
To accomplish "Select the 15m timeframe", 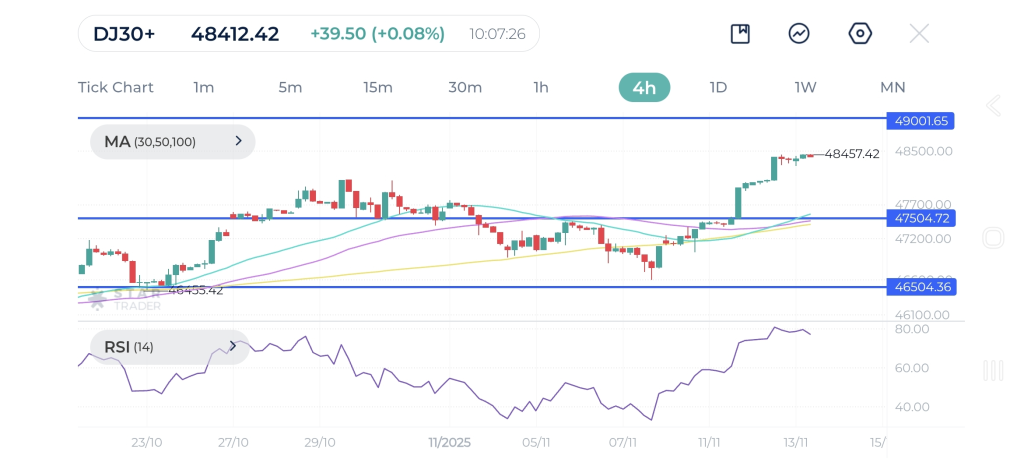I will [378, 87].
